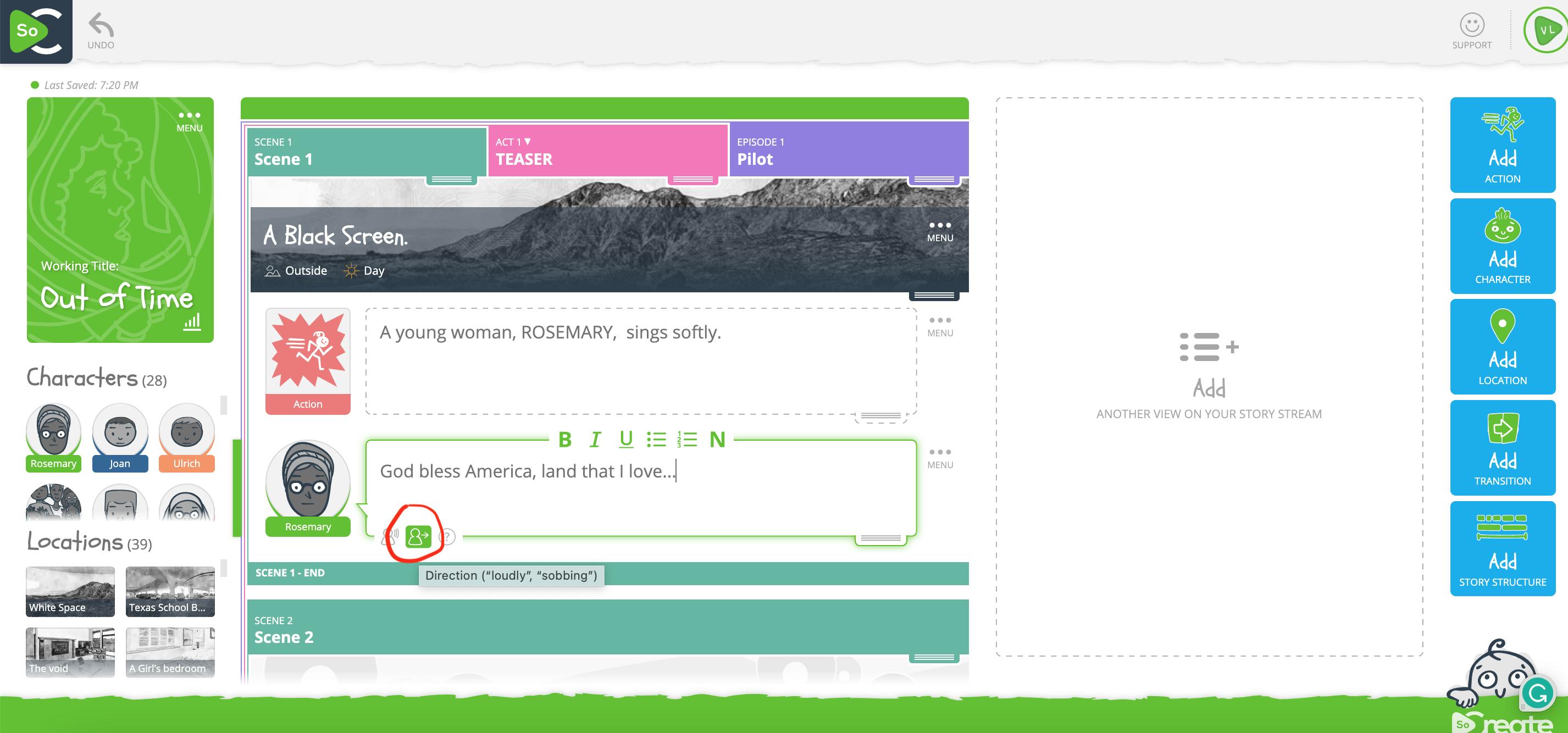Click Add Character in right panel
The height and width of the screenshot is (733, 1568).
pyautogui.click(x=1501, y=246)
